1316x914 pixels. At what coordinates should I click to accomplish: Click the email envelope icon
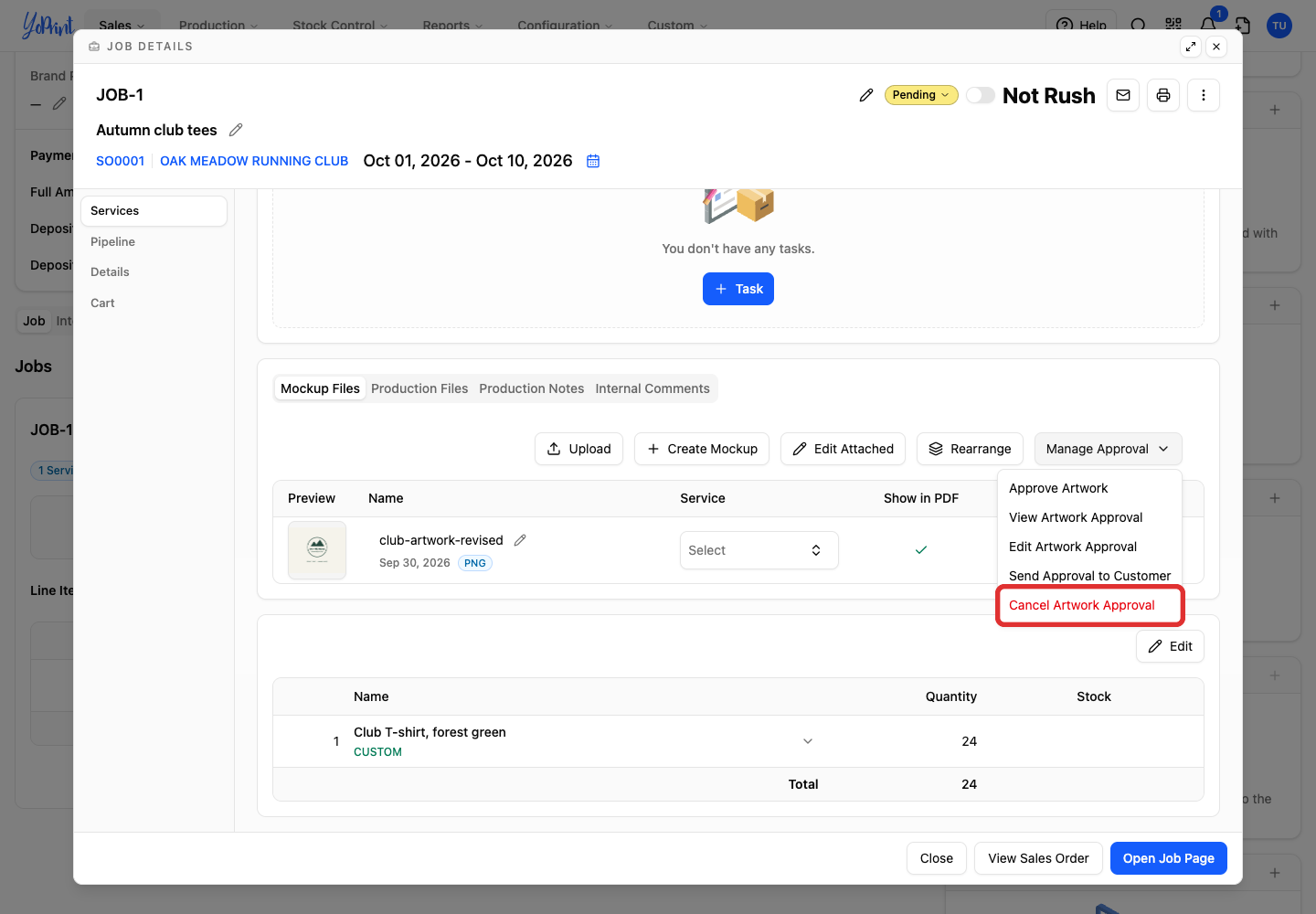tap(1123, 95)
